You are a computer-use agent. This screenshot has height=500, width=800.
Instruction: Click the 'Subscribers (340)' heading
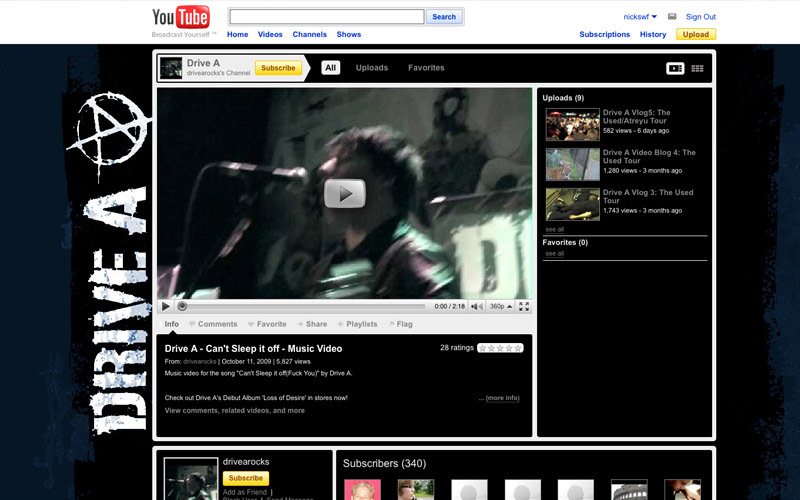(x=384, y=463)
